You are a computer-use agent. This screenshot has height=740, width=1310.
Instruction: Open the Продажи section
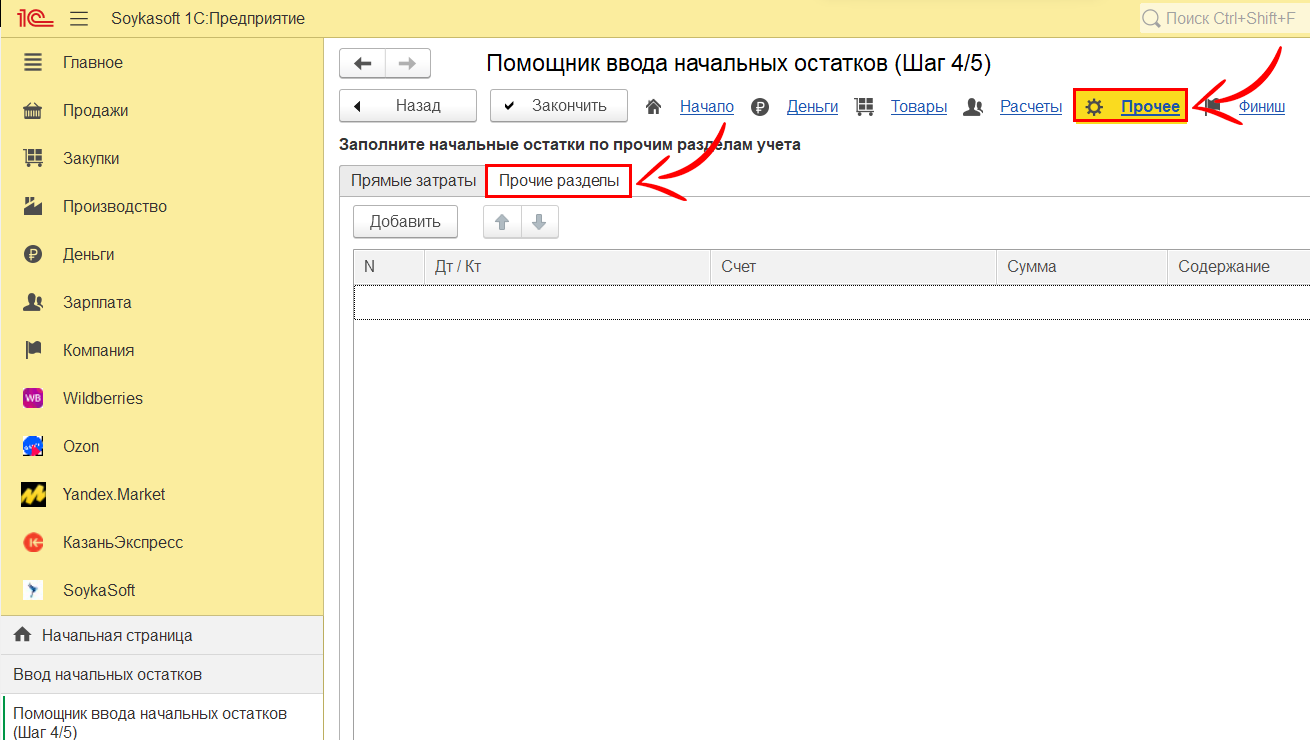tap(95, 110)
